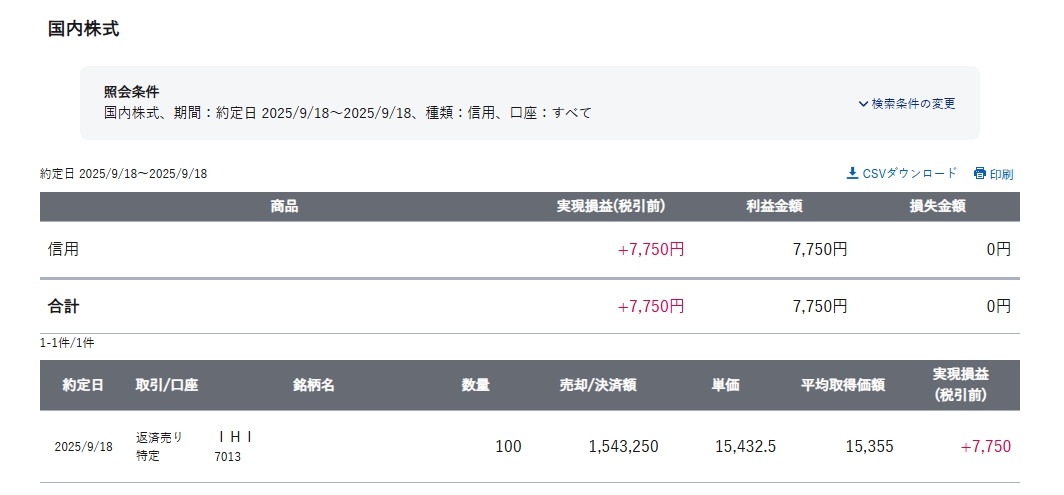Select the ＩＨＩ stock name
Image resolution: width=1064 pixels, height=495 pixels.
[x=235, y=437]
